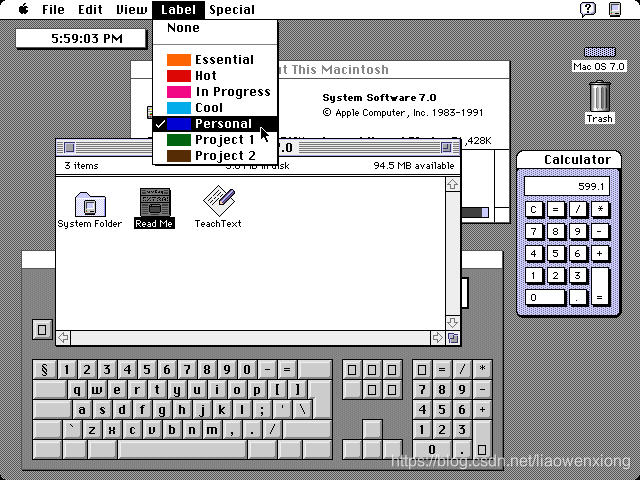640x480 pixels.
Task: Click the memory usage bar in About window
Action: [475, 212]
